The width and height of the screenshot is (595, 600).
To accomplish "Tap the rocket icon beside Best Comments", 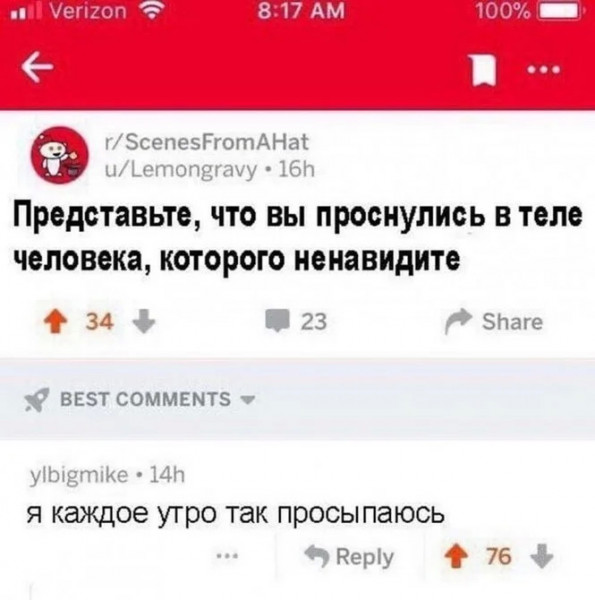I will [x=36, y=399].
